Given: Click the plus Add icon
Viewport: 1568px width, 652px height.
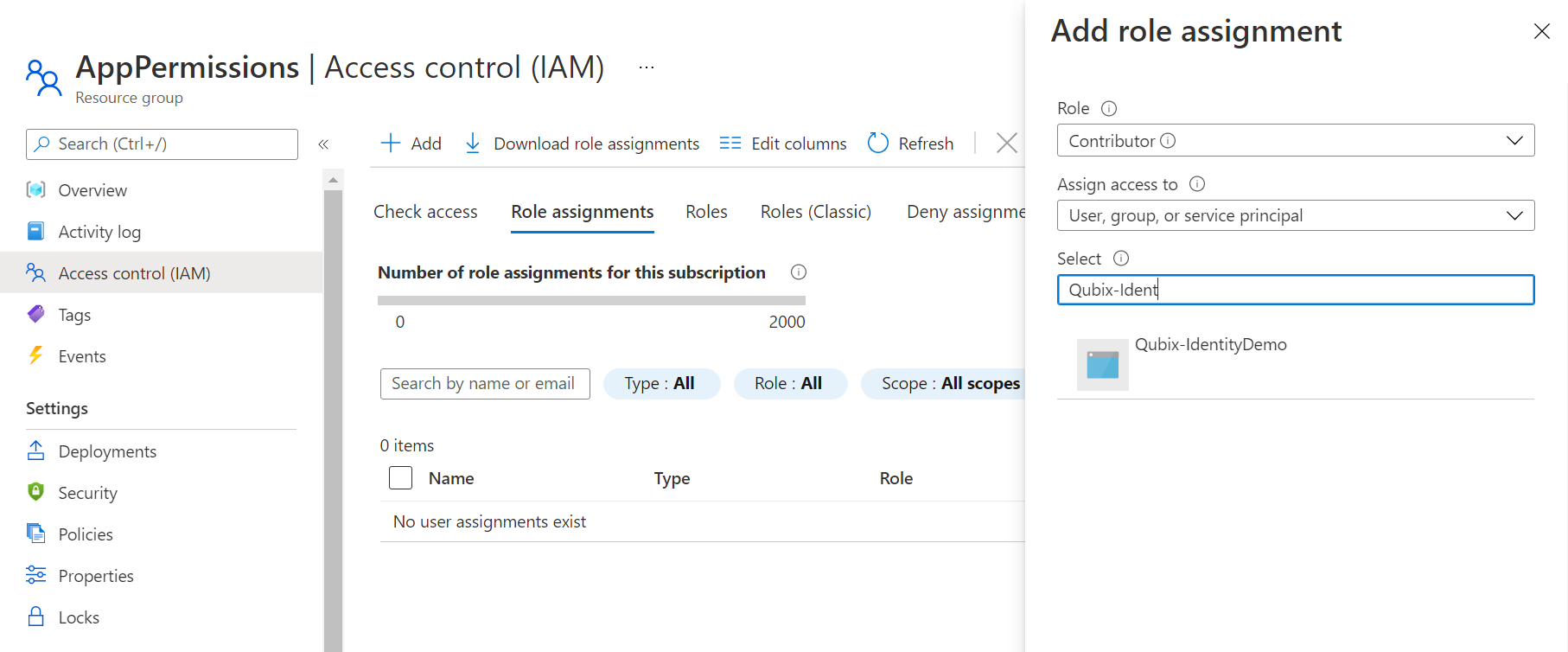Looking at the screenshot, I should [391, 143].
